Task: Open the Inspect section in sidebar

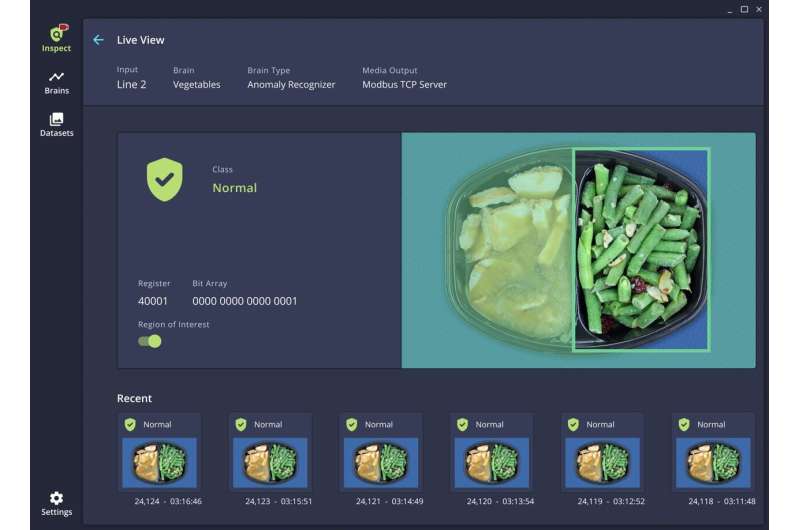Action: tap(56, 38)
